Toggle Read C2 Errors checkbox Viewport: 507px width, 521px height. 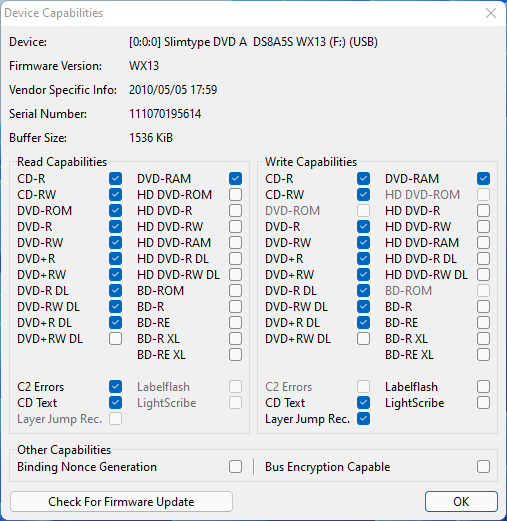115,386
